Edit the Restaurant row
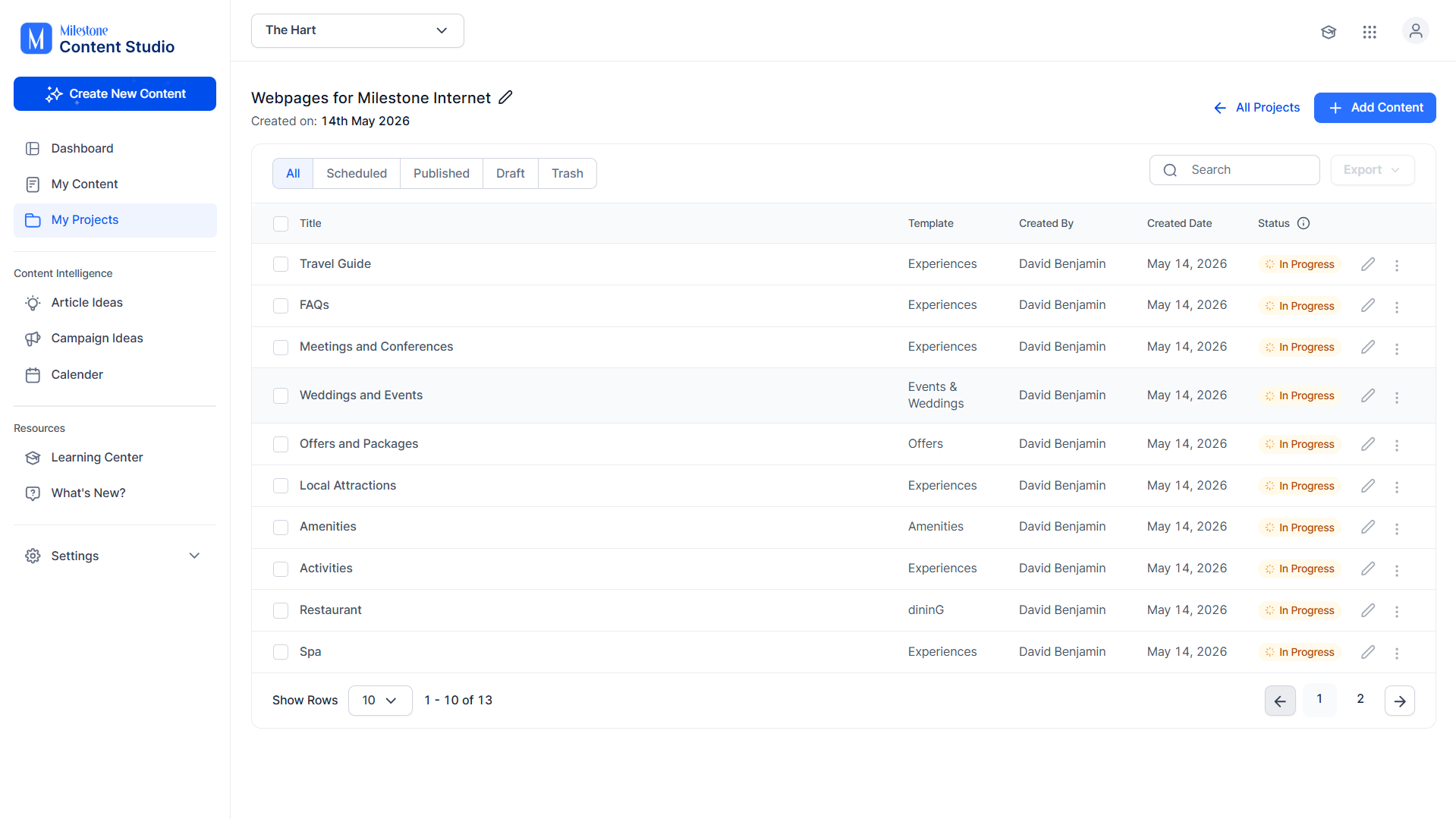Screen dimensions: 1456x819 [x=1368, y=610]
